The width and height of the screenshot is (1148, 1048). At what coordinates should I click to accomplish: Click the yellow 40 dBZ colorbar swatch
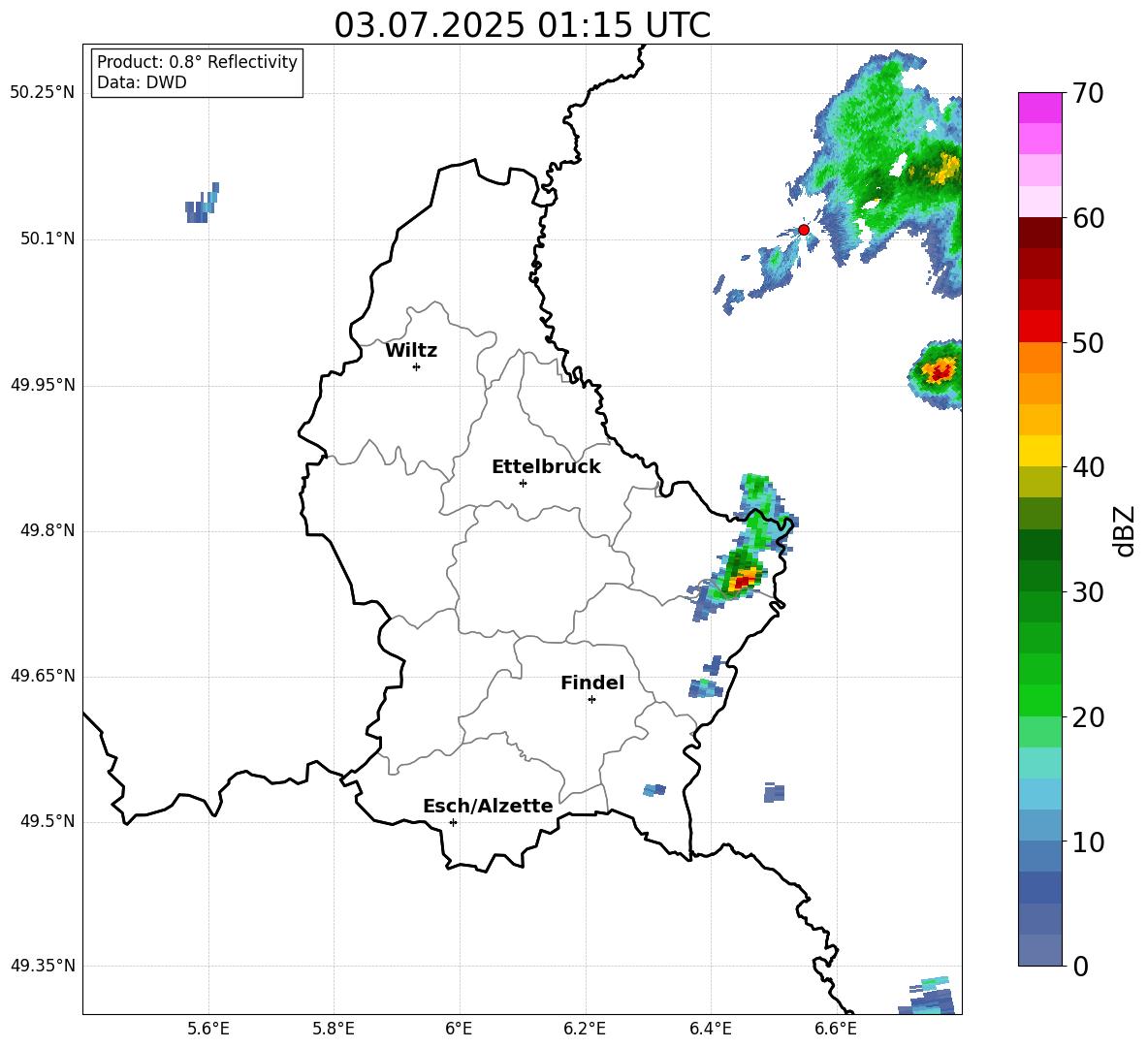(x=1039, y=451)
